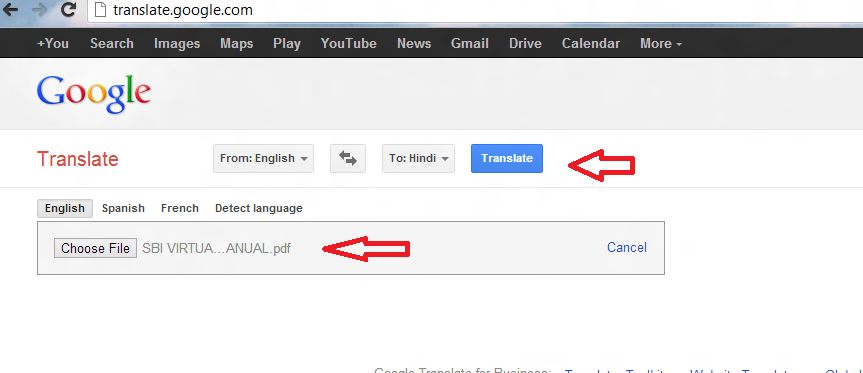Open Gmail in the Google bar
863x373 pixels.
pyautogui.click(x=469, y=43)
